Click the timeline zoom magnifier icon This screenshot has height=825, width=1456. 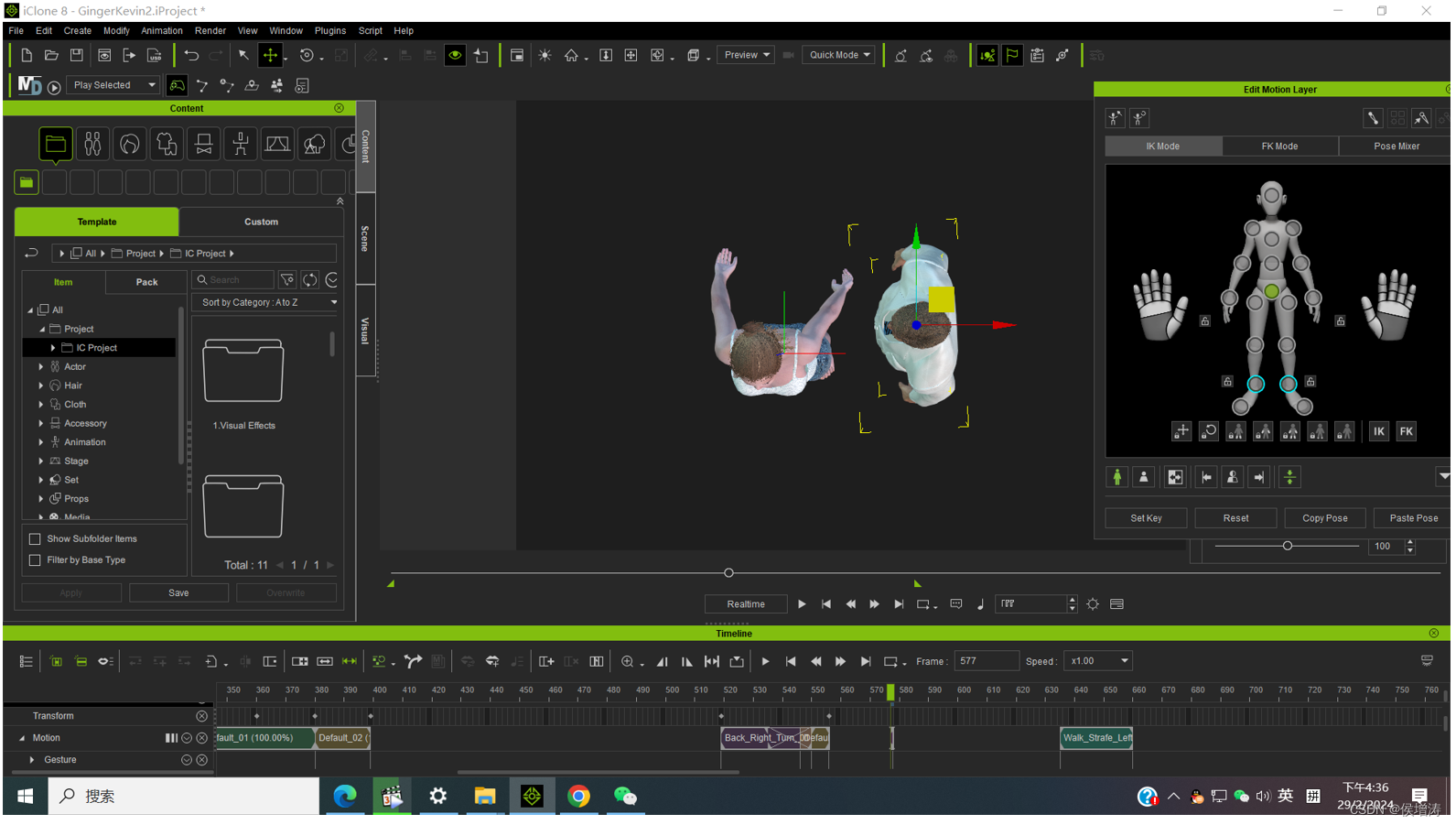pyautogui.click(x=627, y=661)
